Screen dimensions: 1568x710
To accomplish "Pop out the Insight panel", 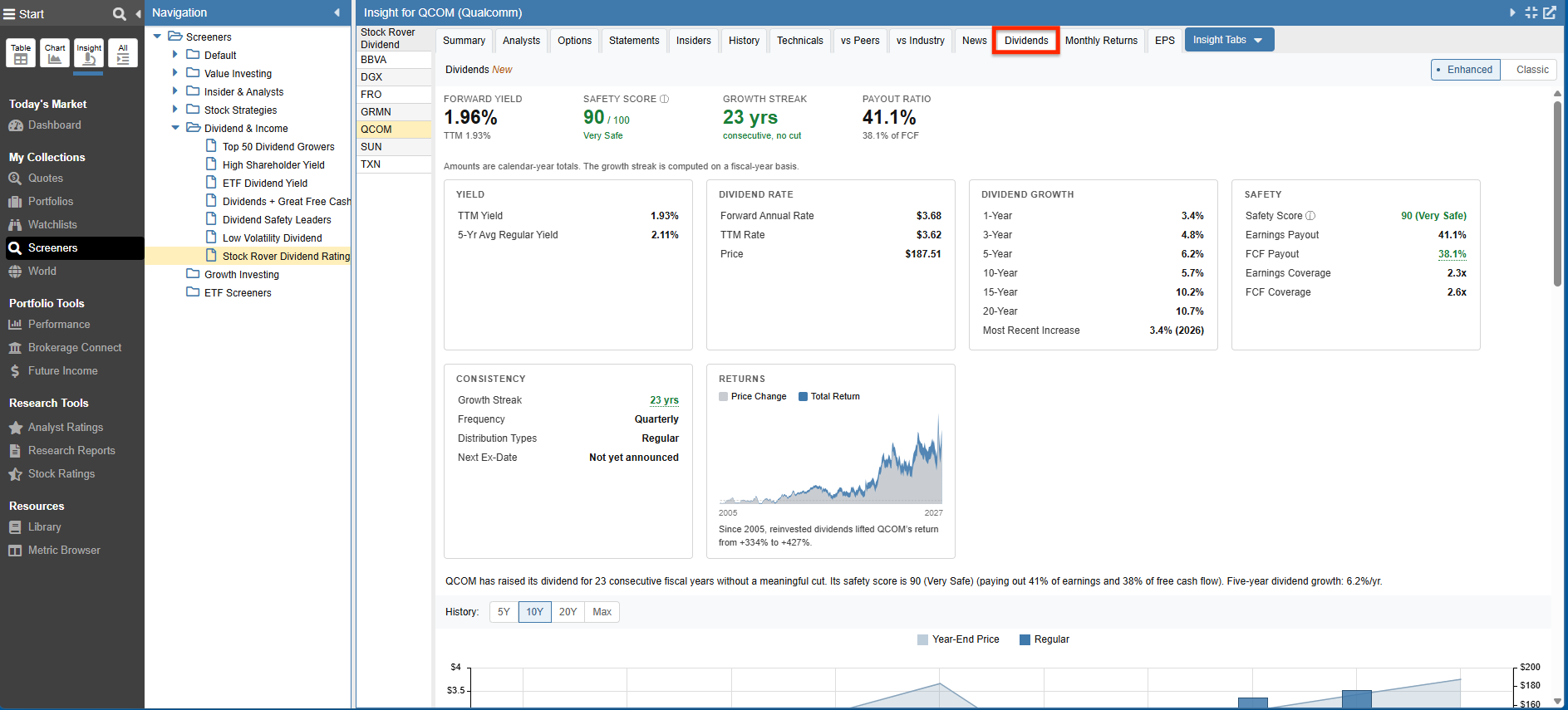I will 1550,12.
